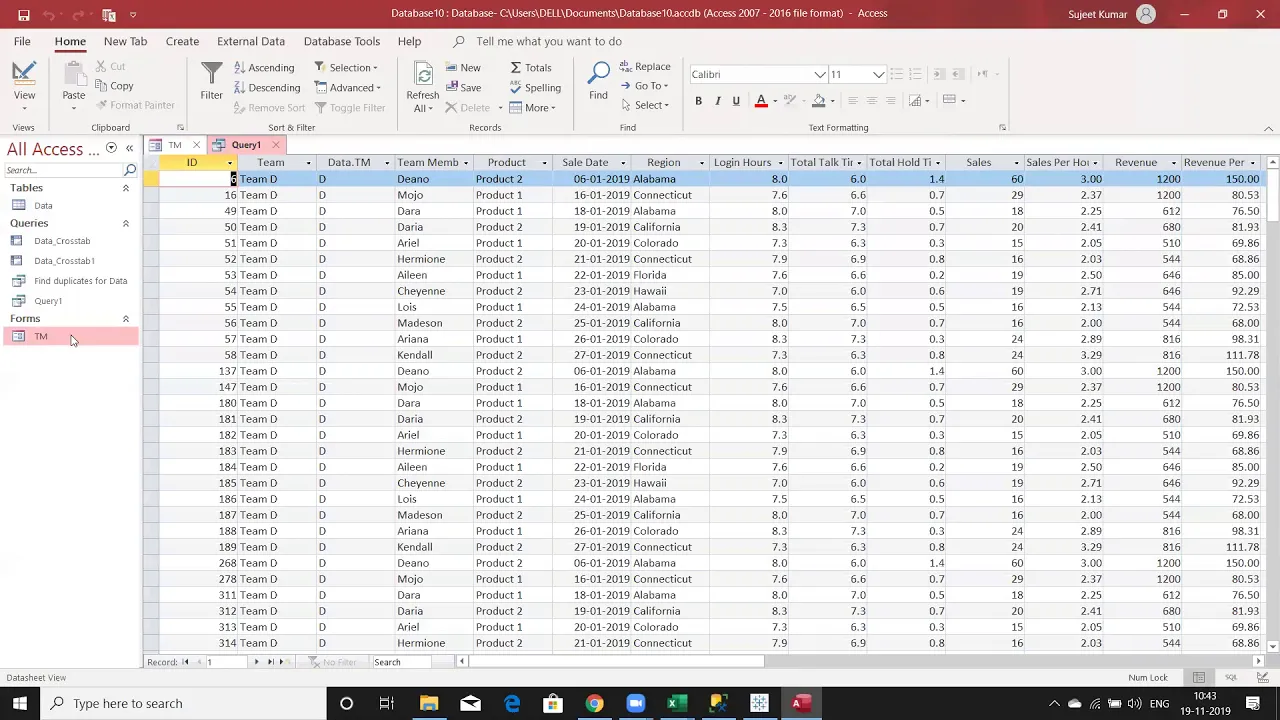Click the Toggle Filter button
This screenshot has height=720, width=1280.
[x=349, y=107]
